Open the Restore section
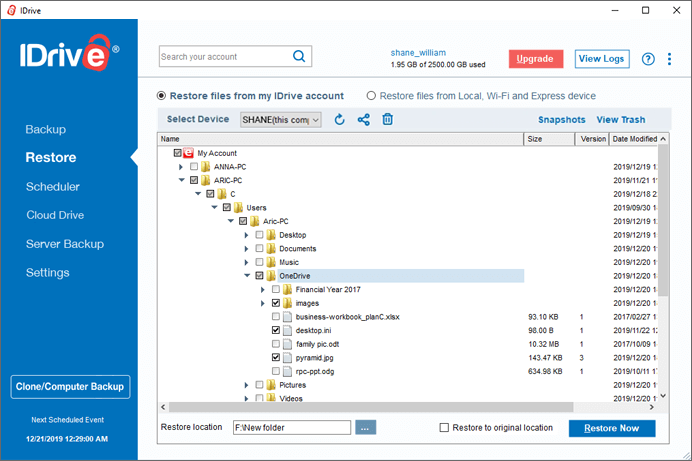692x461 pixels. (x=51, y=157)
